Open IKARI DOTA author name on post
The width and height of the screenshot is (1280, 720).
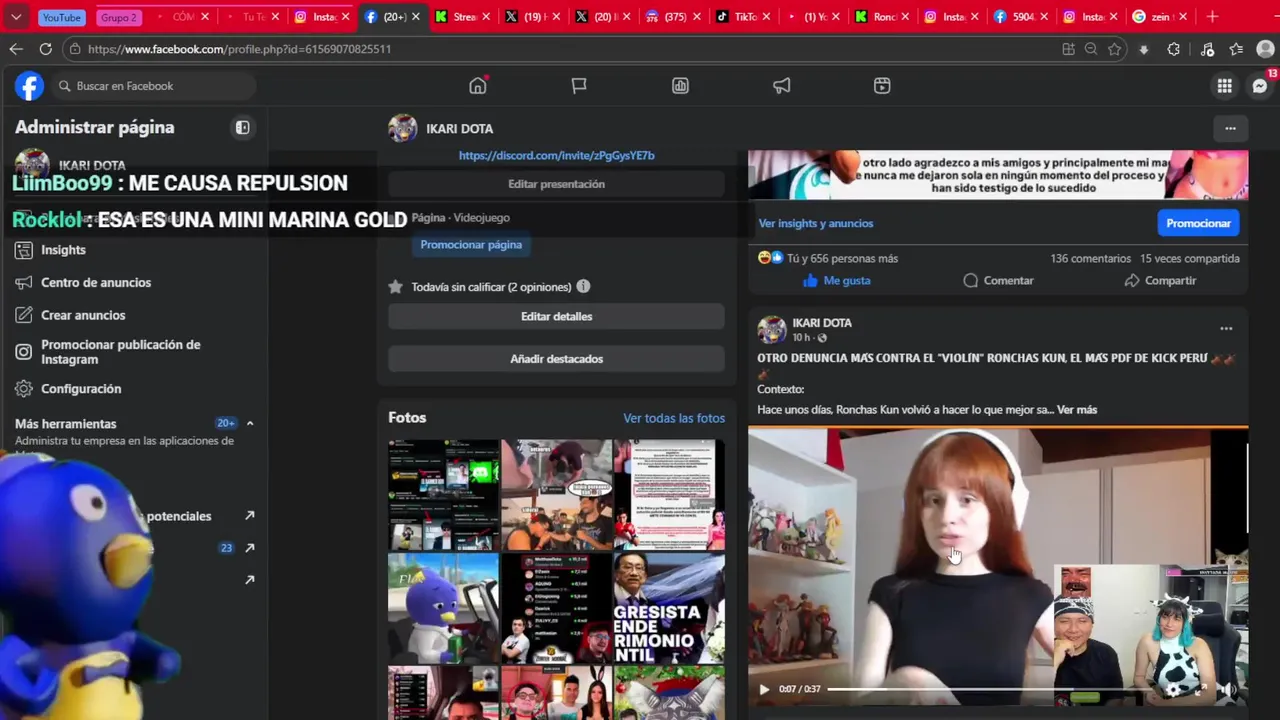pos(822,323)
